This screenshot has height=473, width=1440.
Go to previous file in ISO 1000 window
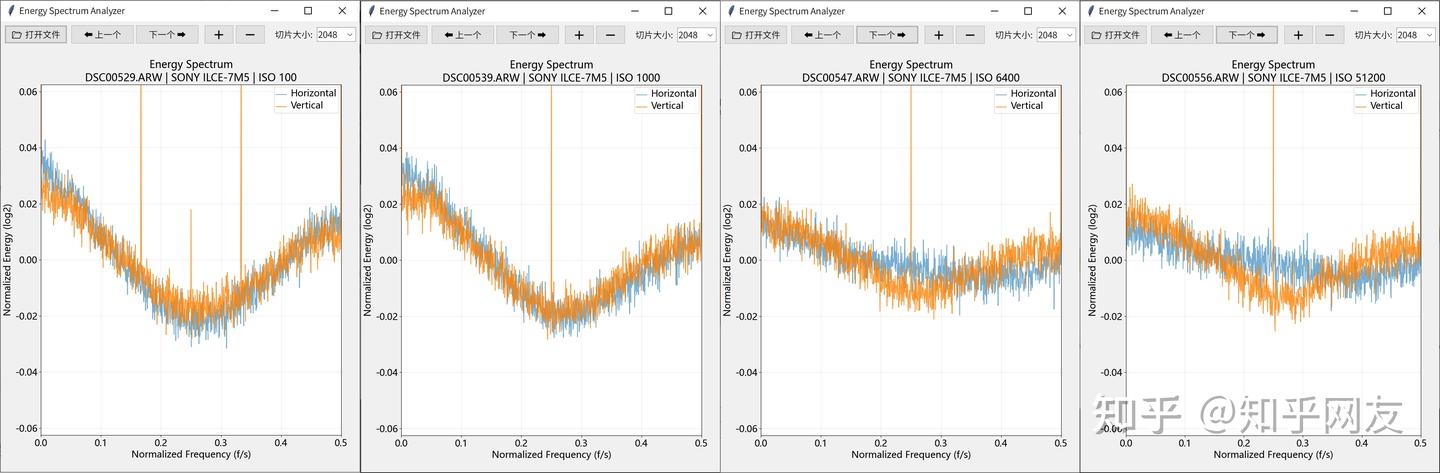463,34
